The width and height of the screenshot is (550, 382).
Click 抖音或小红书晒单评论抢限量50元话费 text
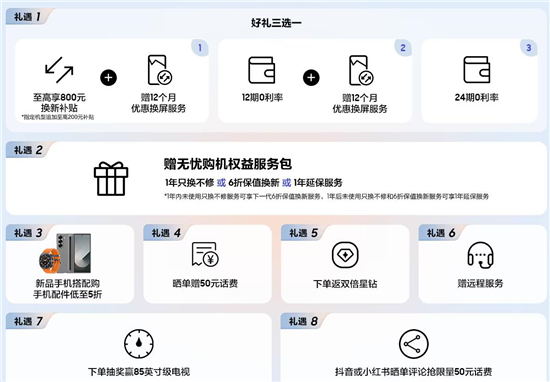(414, 372)
